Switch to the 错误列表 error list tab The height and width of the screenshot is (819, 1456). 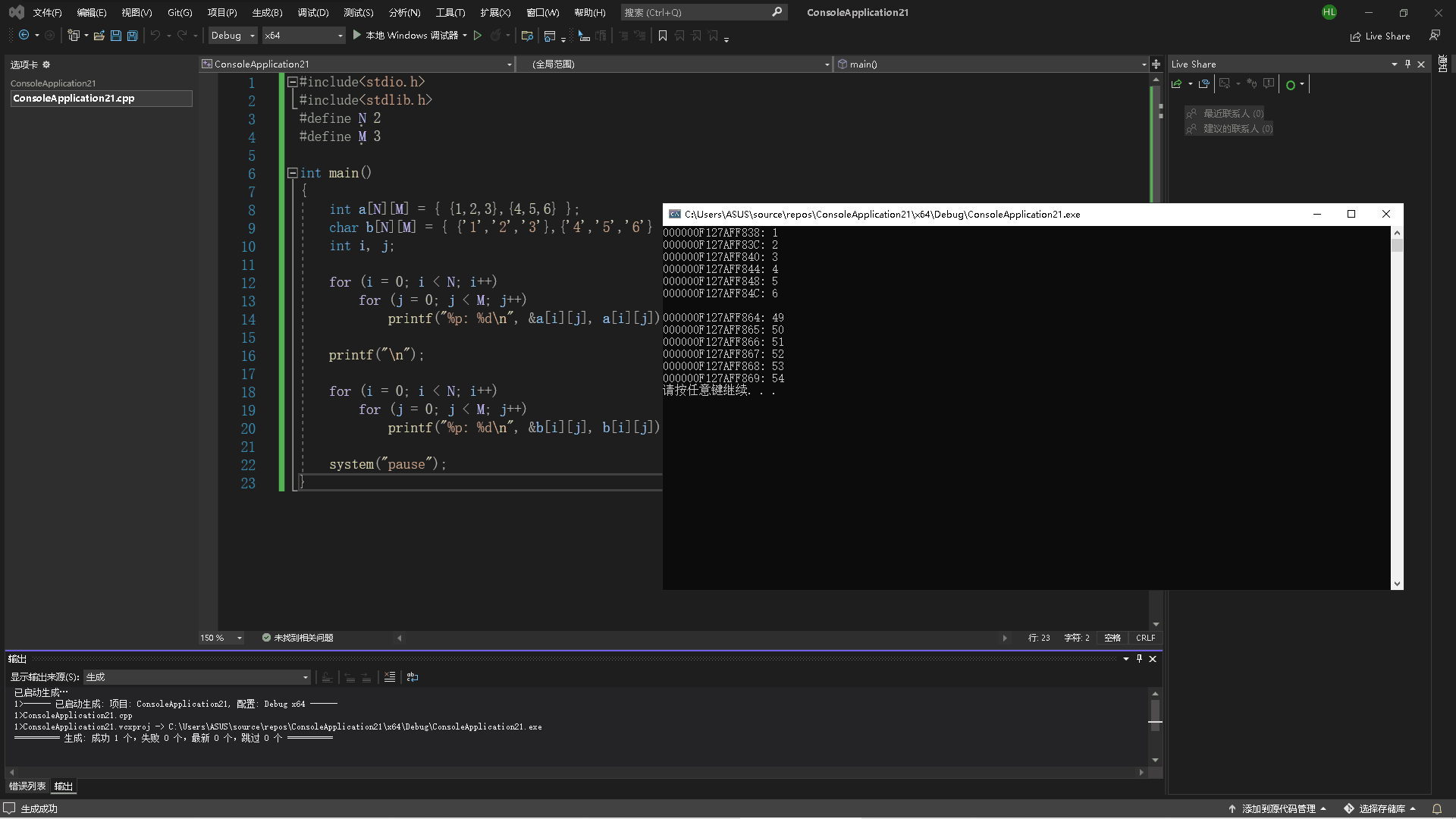click(x=27, y=786)
